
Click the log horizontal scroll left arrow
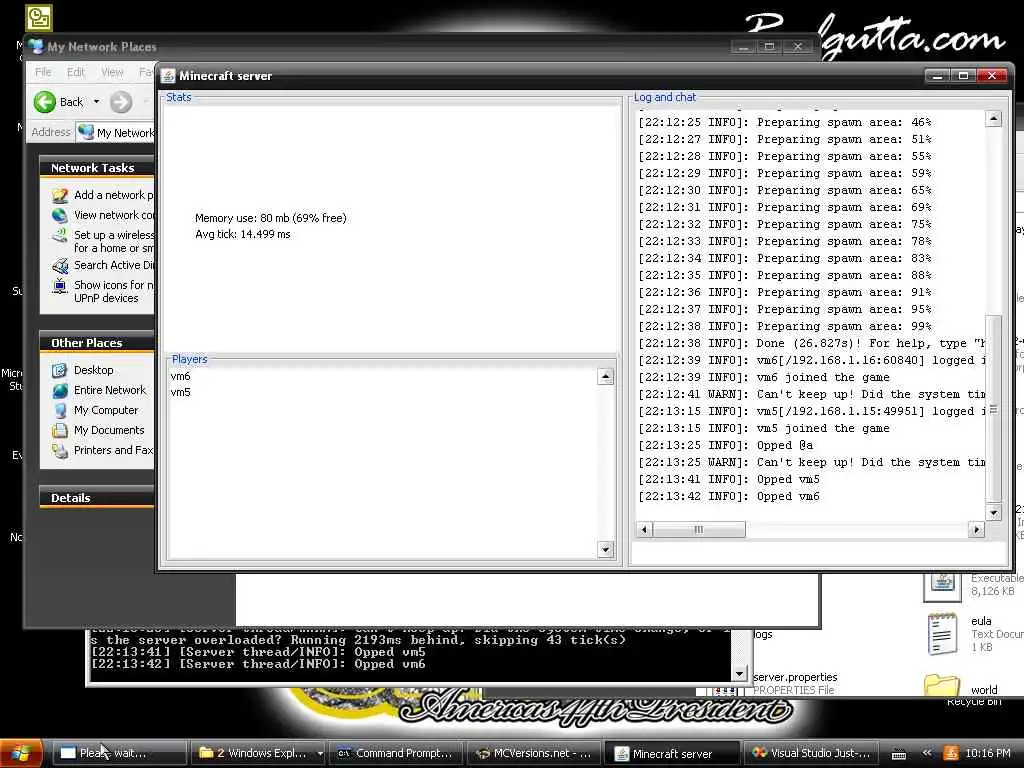pyautogui.click(x=644, y=530)
